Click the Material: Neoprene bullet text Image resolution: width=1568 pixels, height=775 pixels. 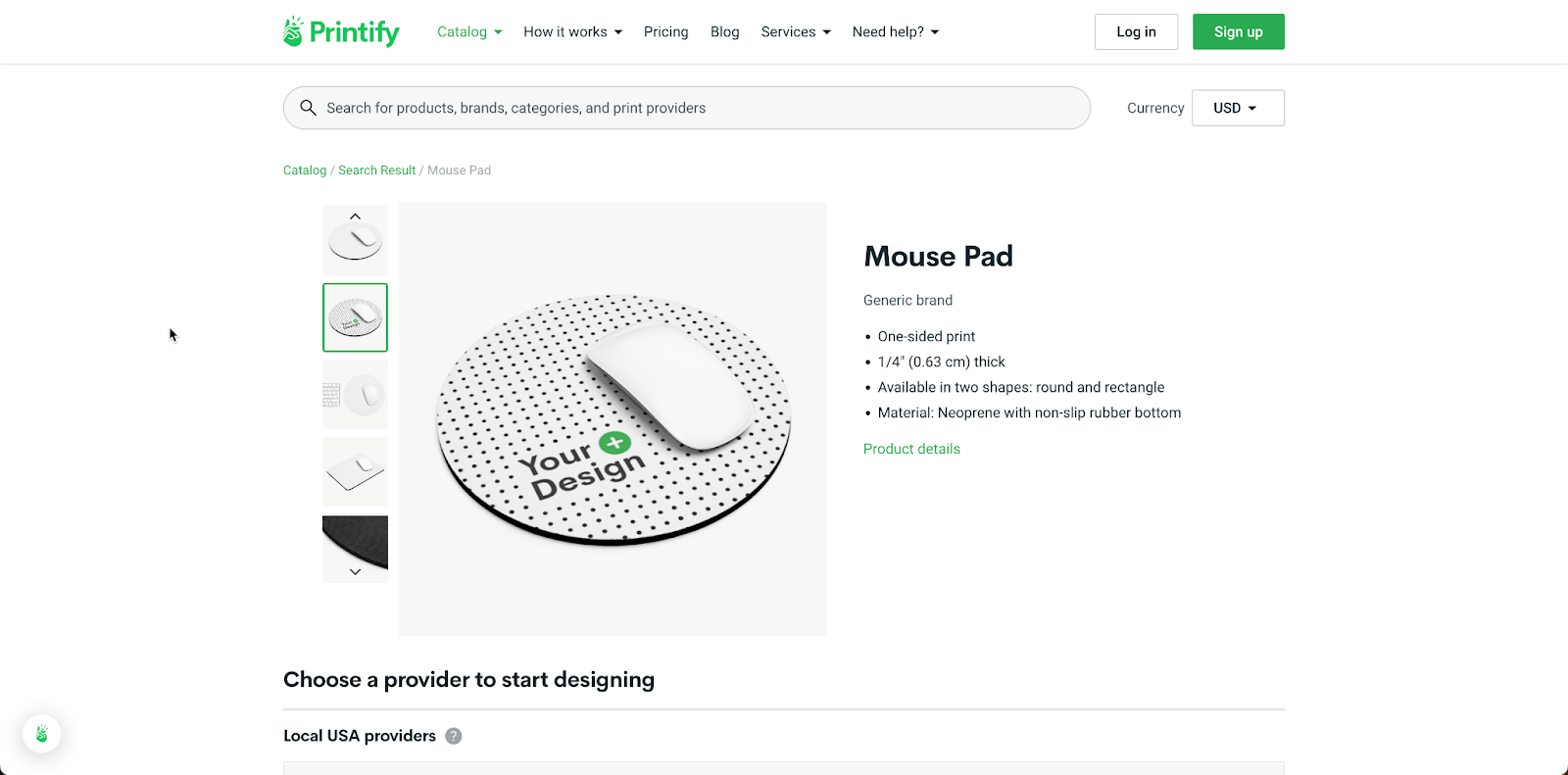pos(1029,412)
